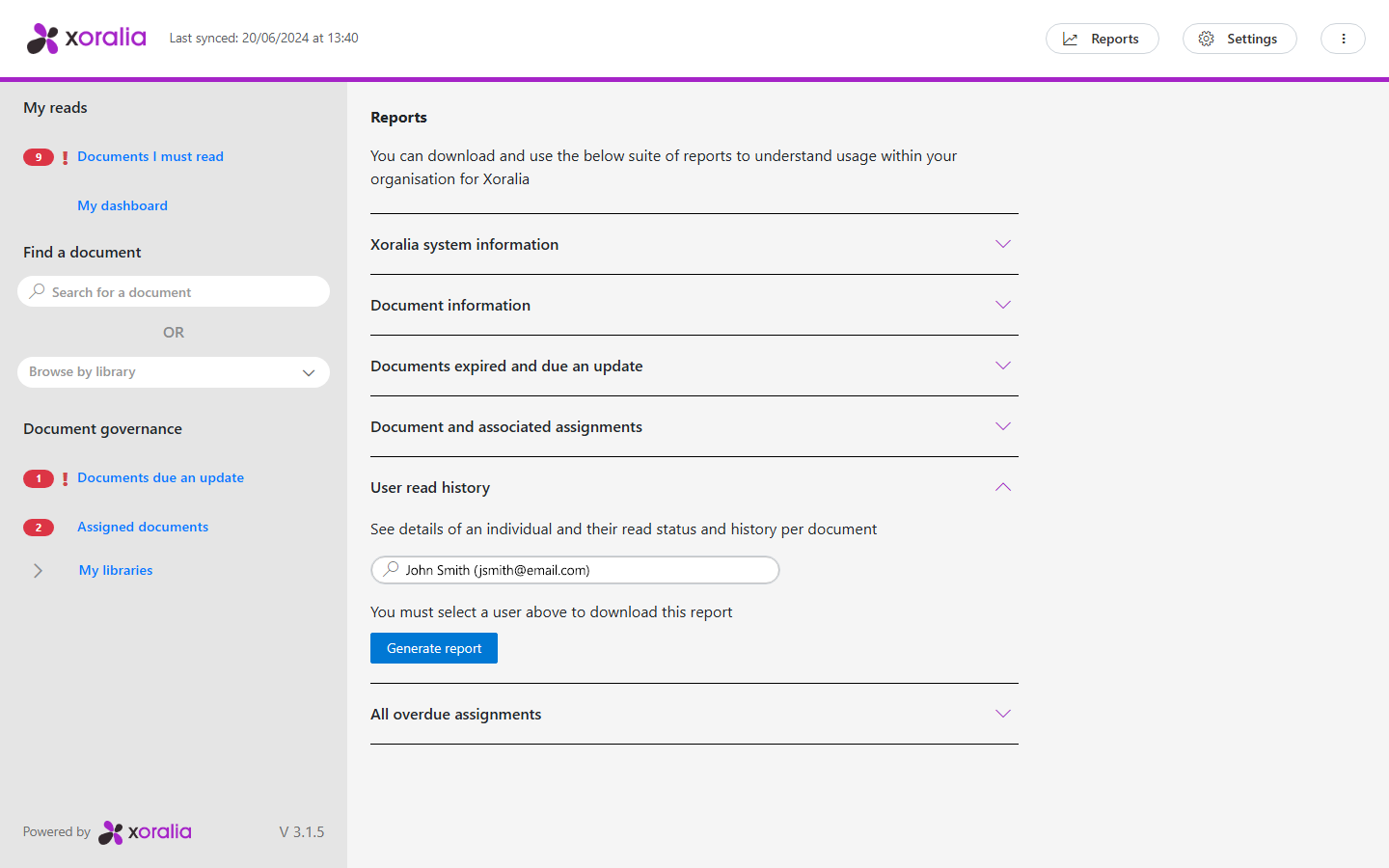Open Documents due an update
This screenshot has width=1389, height=868.
coord(160,477)
